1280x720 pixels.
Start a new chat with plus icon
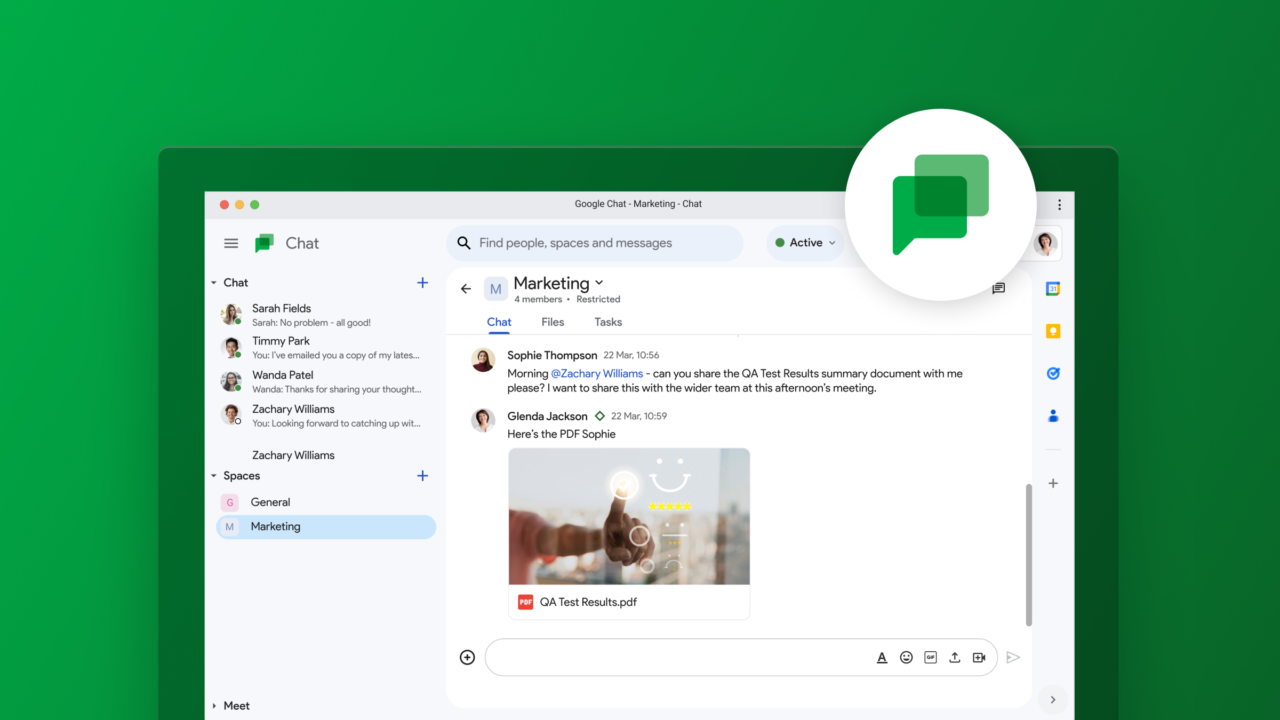[x=422, y=283]
